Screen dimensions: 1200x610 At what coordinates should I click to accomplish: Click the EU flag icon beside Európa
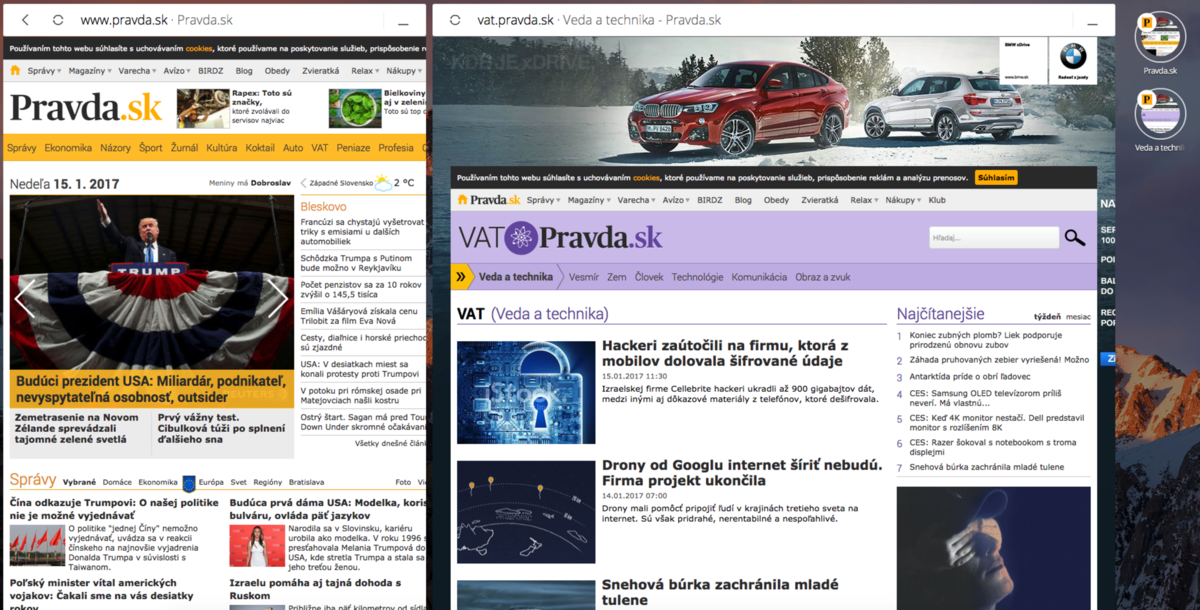click(189, 482)
